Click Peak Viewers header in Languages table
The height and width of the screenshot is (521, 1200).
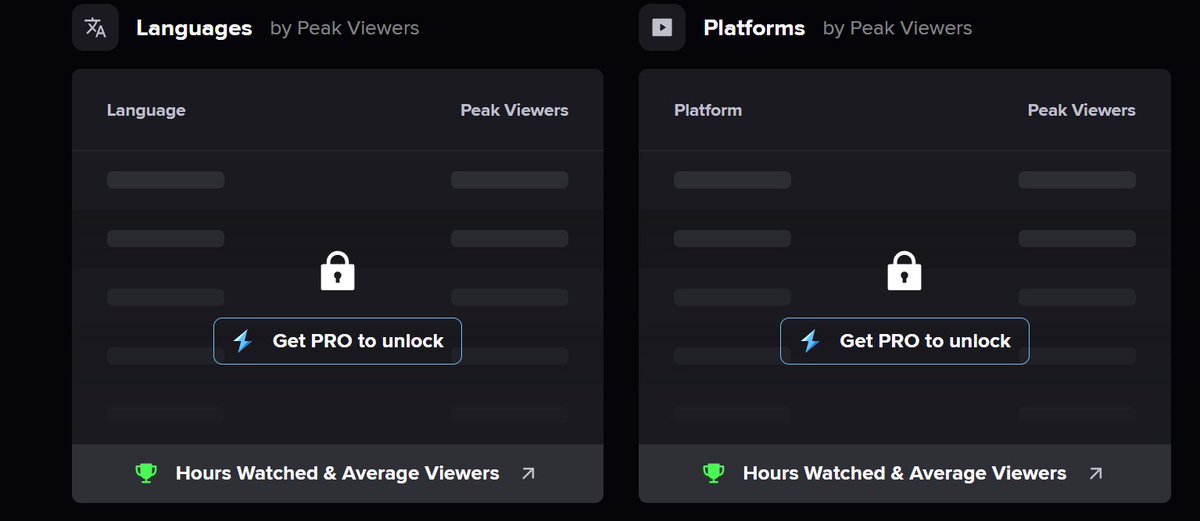(x=514, y=110)
